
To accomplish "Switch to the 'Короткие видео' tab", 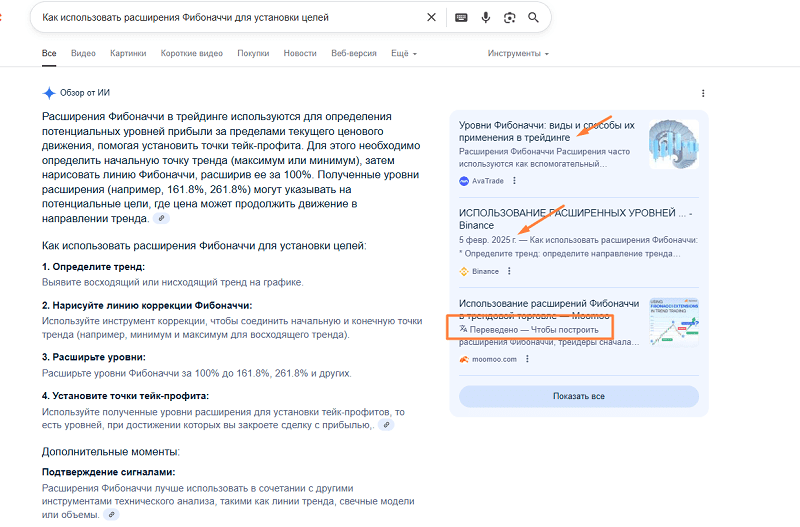I will tap(191, 53).
